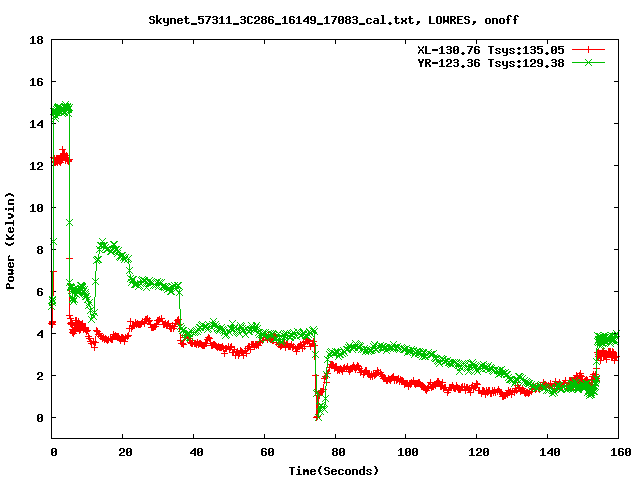
Task: Select the XL-130.76 Tsys:135.05 legend entry
Action: 491,50
